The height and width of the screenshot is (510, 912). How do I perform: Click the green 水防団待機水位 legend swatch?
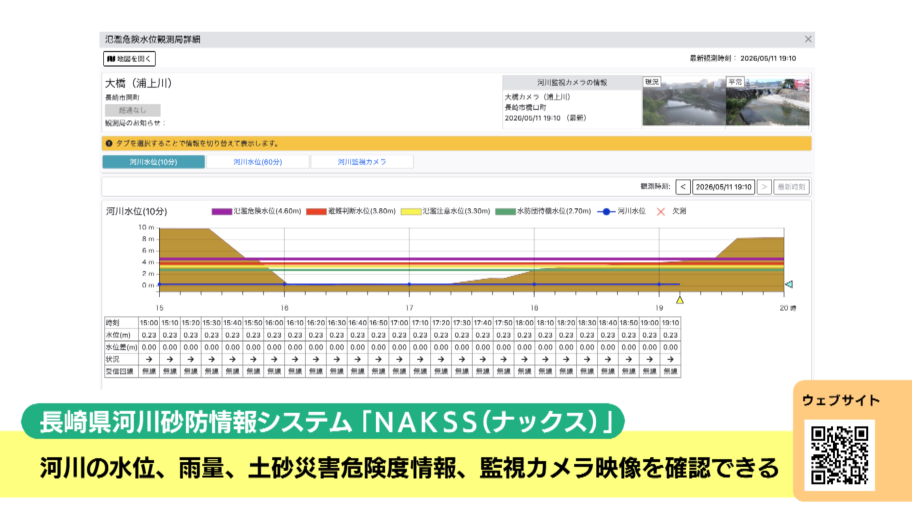coord(505,212)
